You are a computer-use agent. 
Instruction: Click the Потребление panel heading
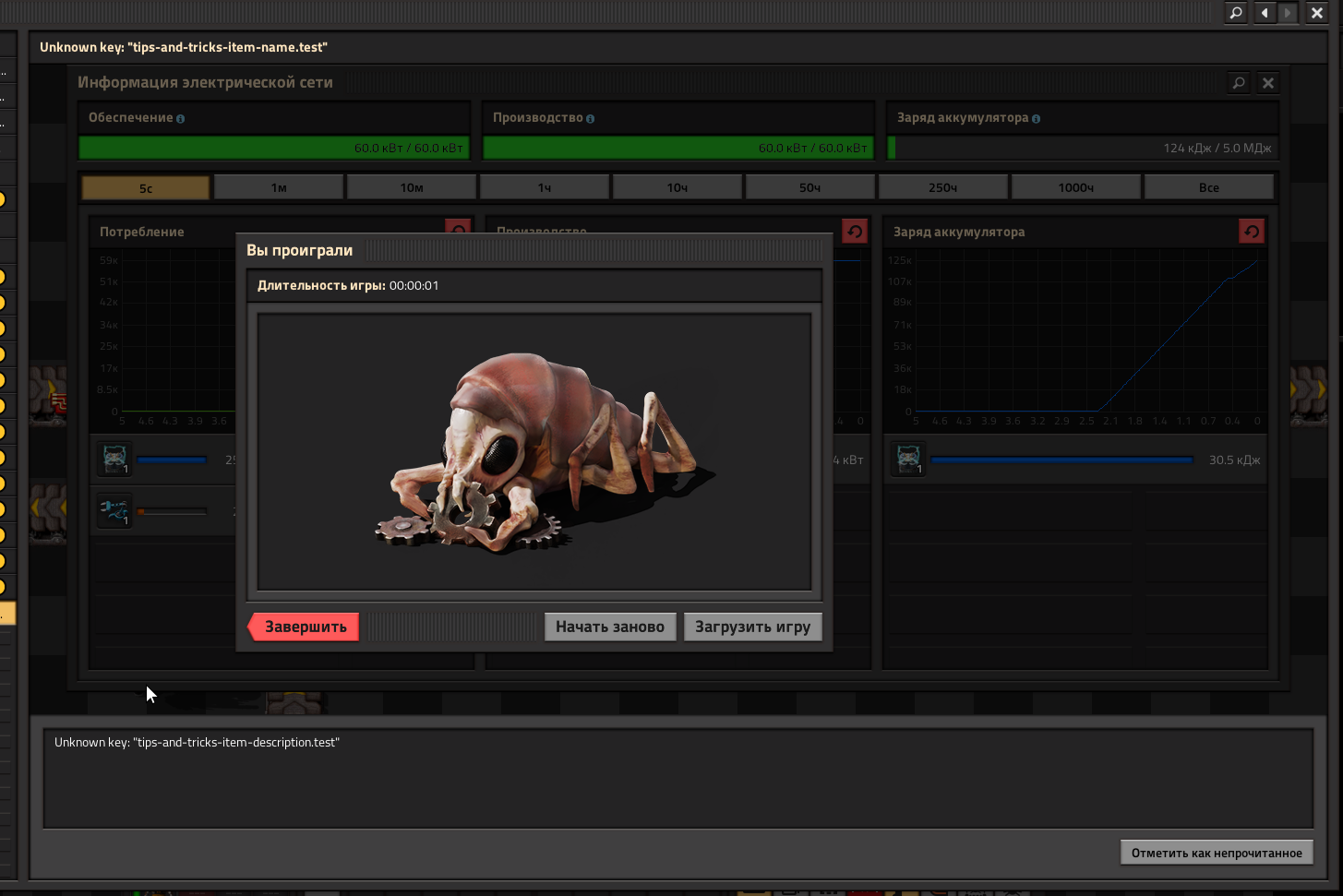(x=142, y=232)
